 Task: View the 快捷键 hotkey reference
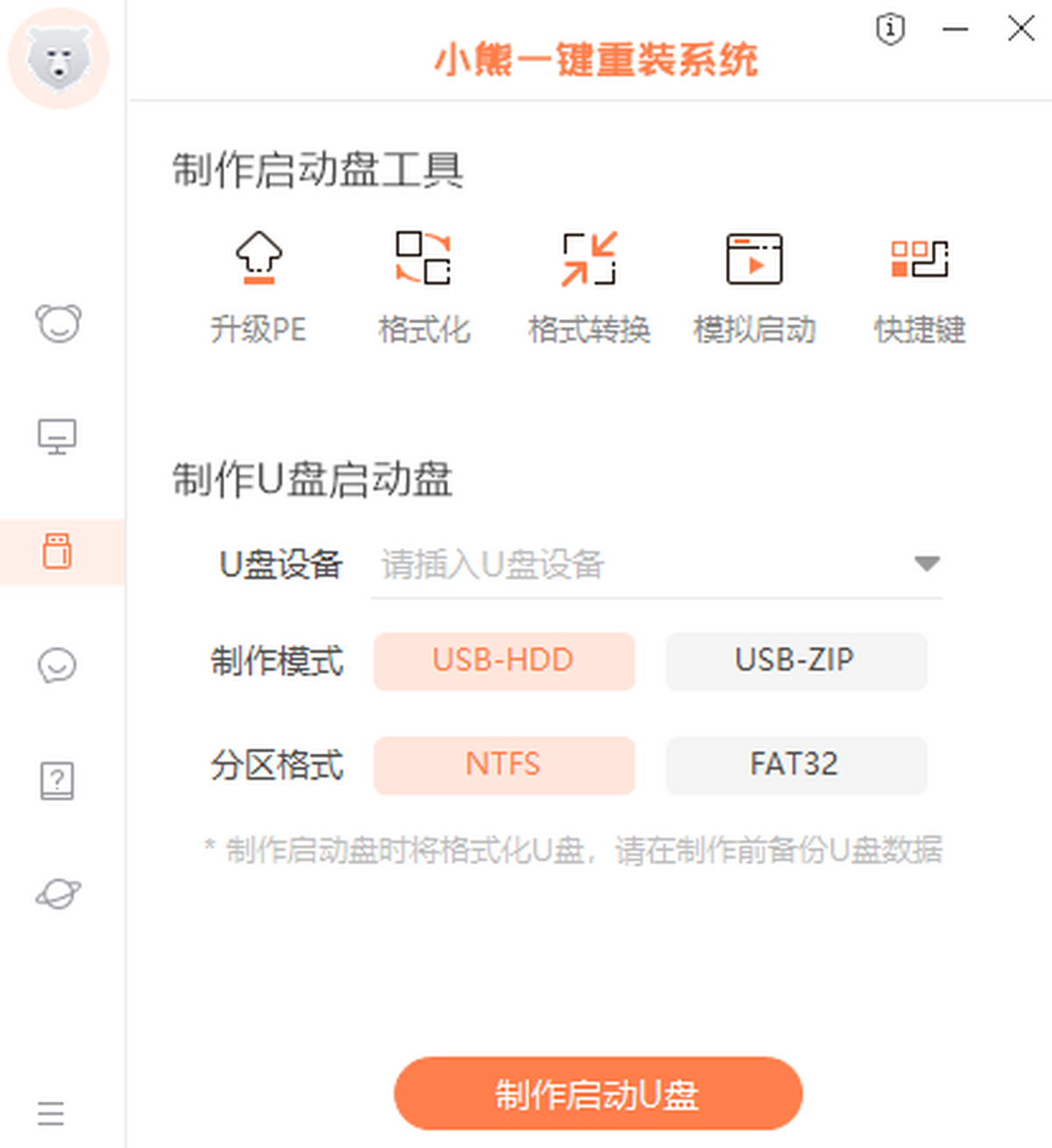click(920, 259)
